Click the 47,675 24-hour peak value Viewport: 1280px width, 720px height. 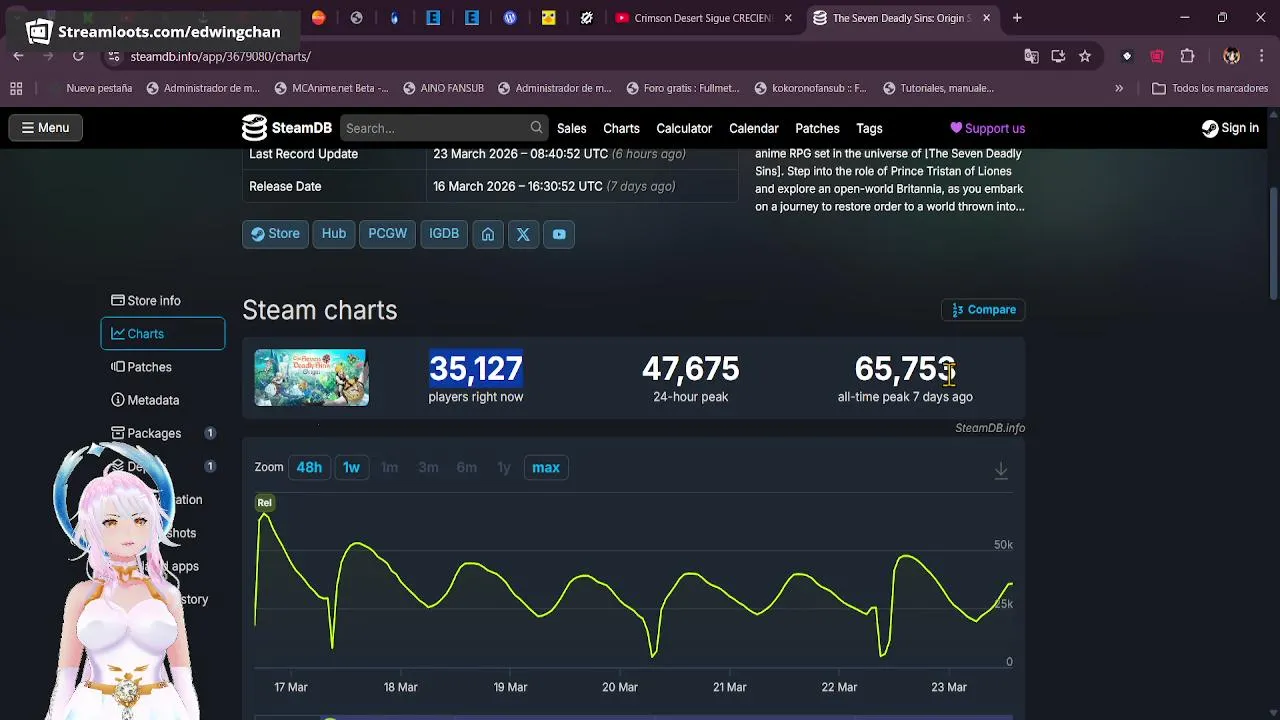coord(690,369)
